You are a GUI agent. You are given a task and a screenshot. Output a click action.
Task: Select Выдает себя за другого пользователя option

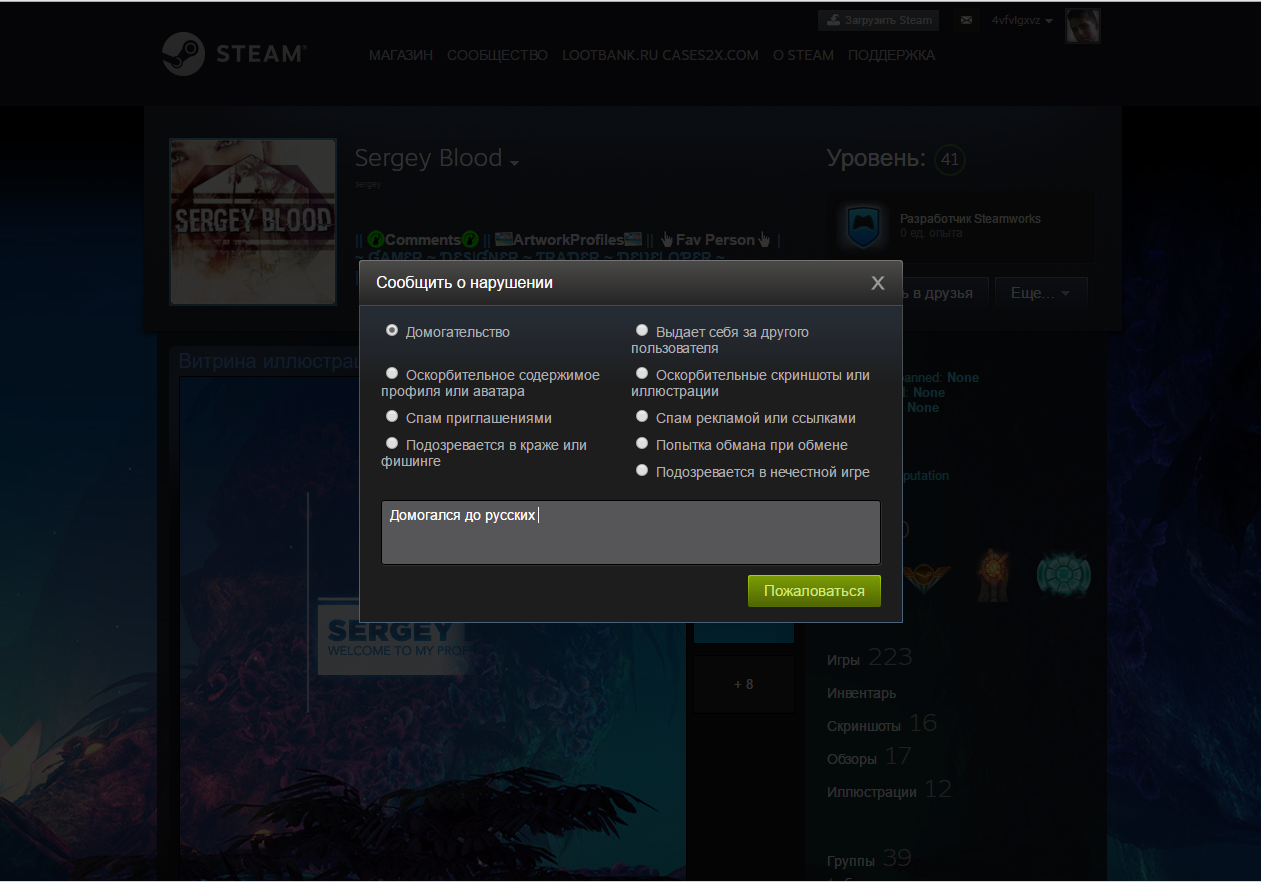tap(642, 329)
